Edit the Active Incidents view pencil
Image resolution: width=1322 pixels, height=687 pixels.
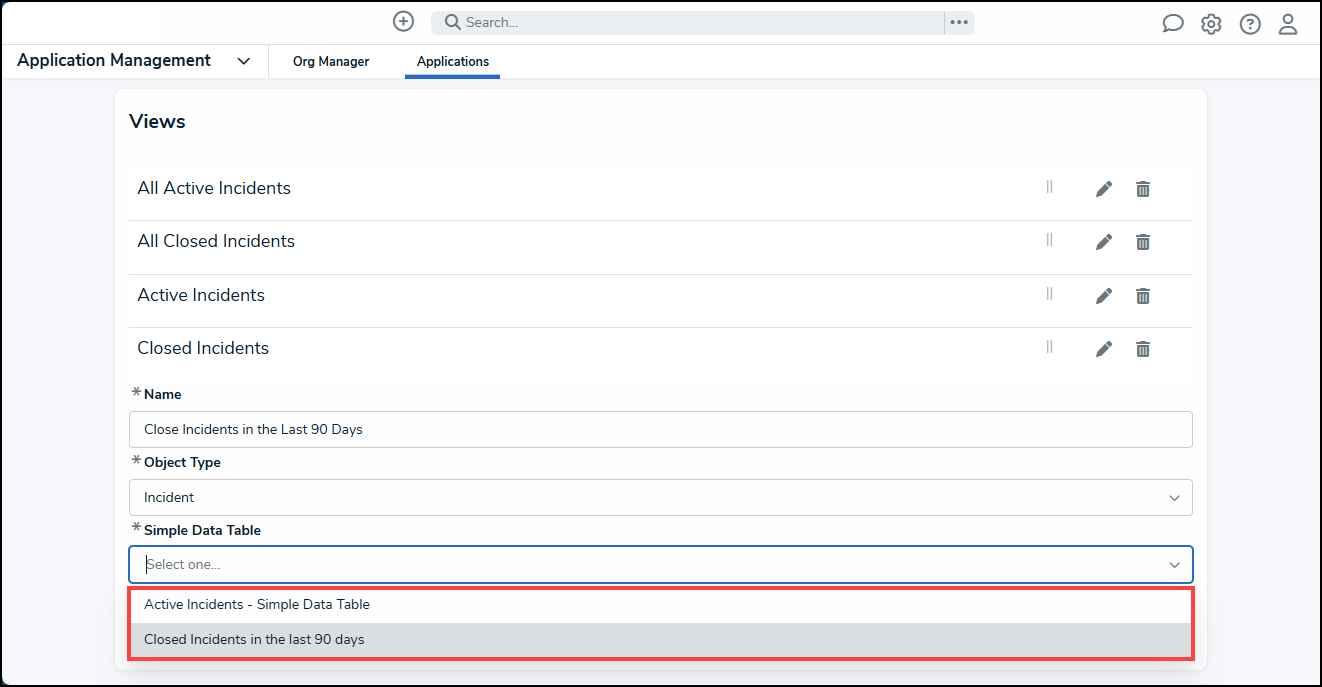(x=1104, y=296)
